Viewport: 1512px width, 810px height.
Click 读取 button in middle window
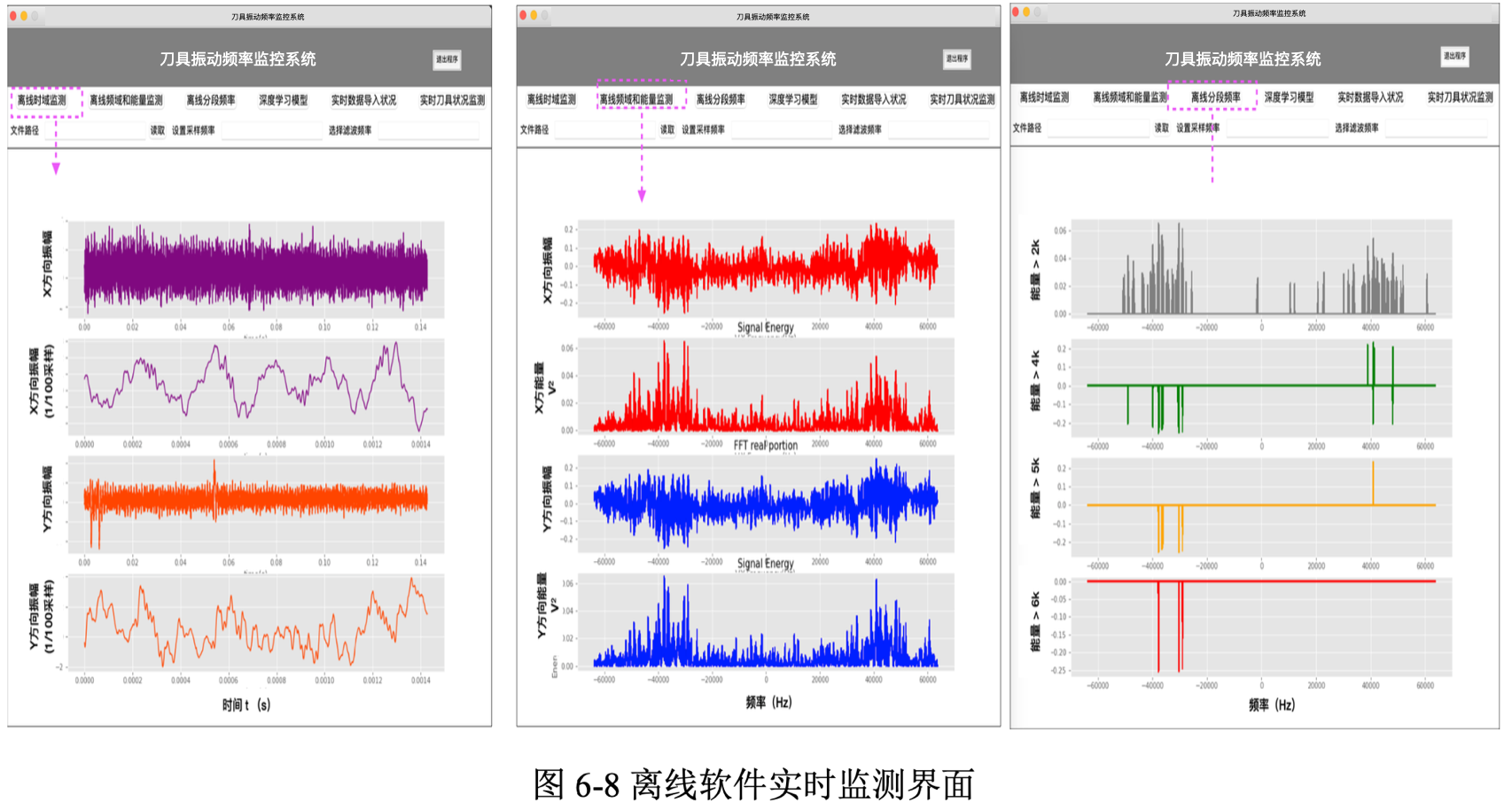tap(667, 129)
